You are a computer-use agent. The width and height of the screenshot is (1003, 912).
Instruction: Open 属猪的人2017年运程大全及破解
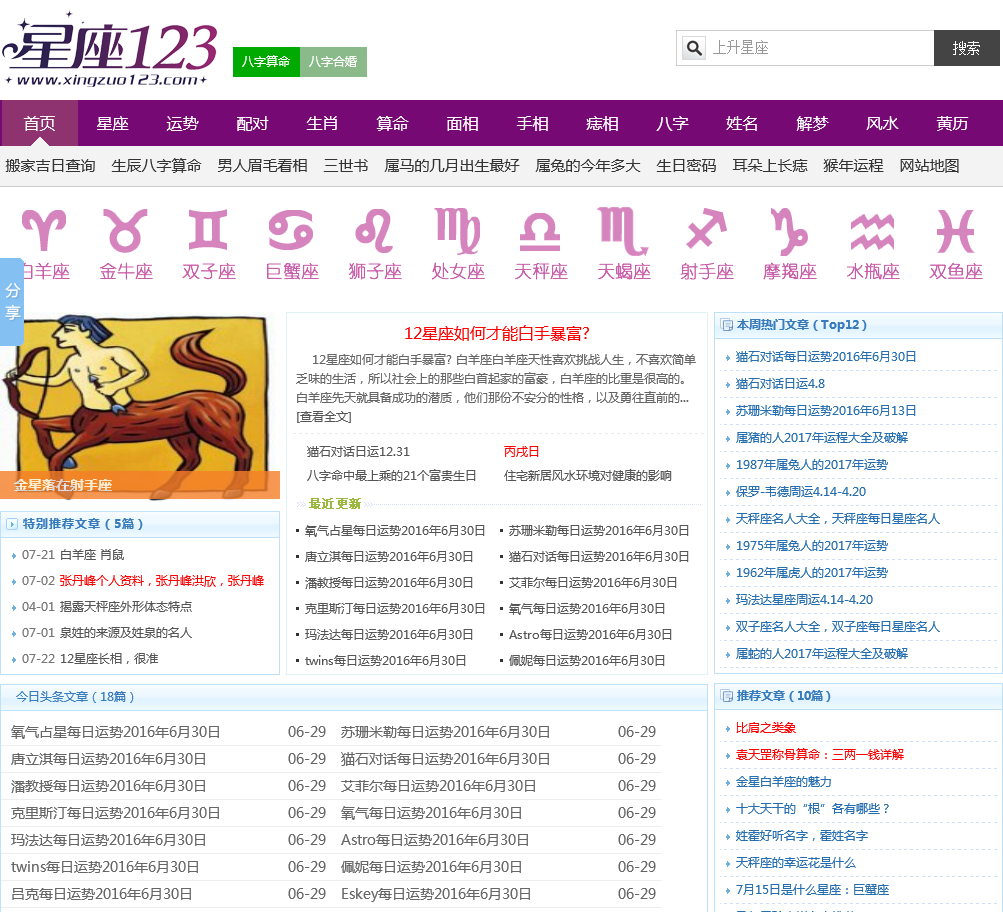(x=821, y=437)
